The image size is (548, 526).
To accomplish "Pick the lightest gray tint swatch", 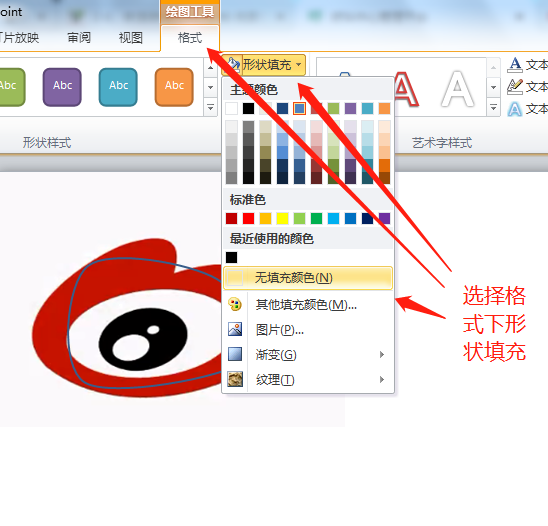I will click(x=231, y=127).
